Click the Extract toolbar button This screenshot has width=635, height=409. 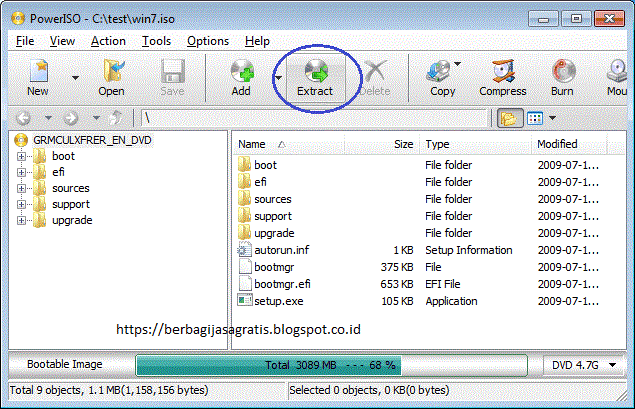[x=315, y=78]
